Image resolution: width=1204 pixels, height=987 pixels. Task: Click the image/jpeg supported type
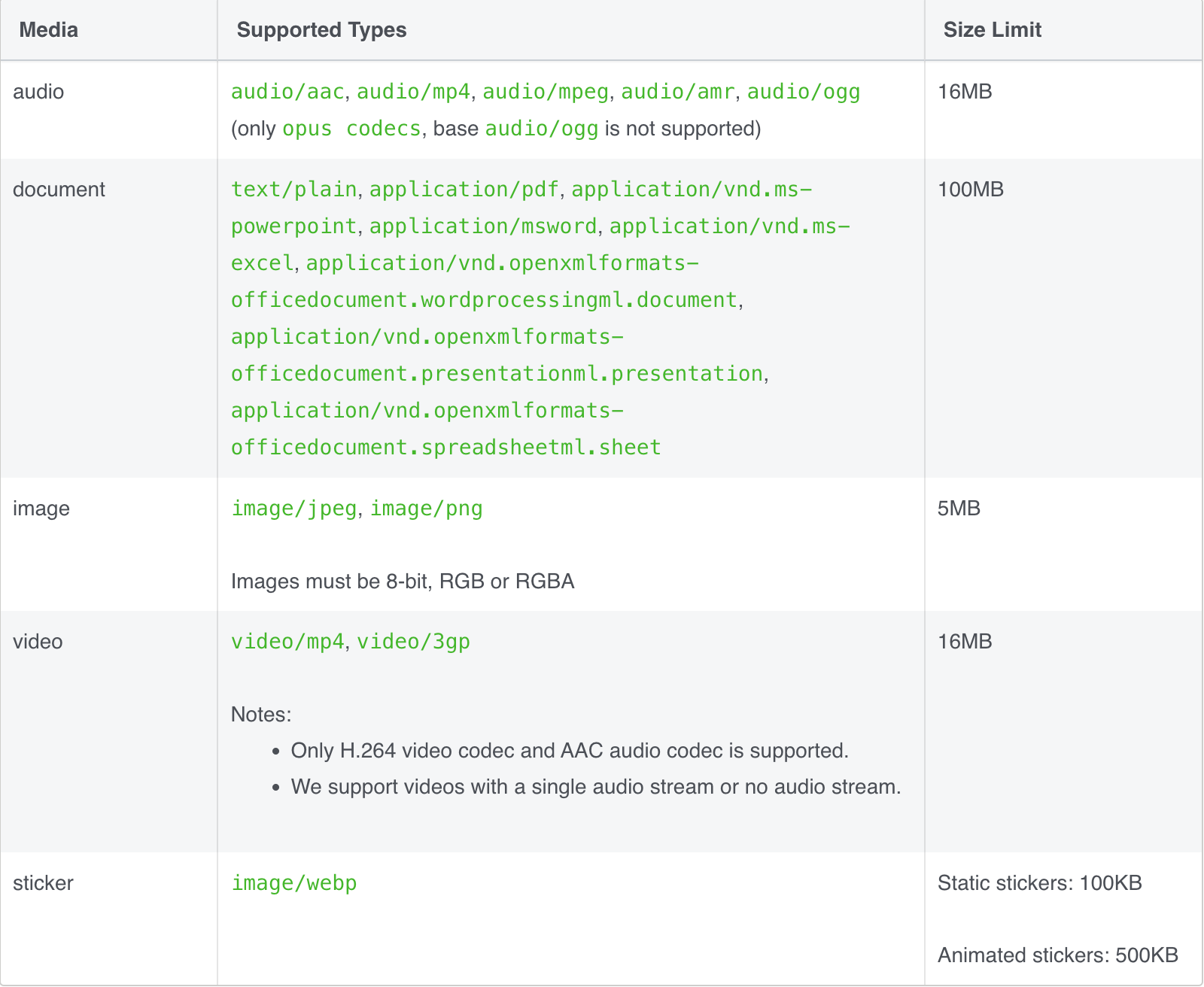click(293, 509)
